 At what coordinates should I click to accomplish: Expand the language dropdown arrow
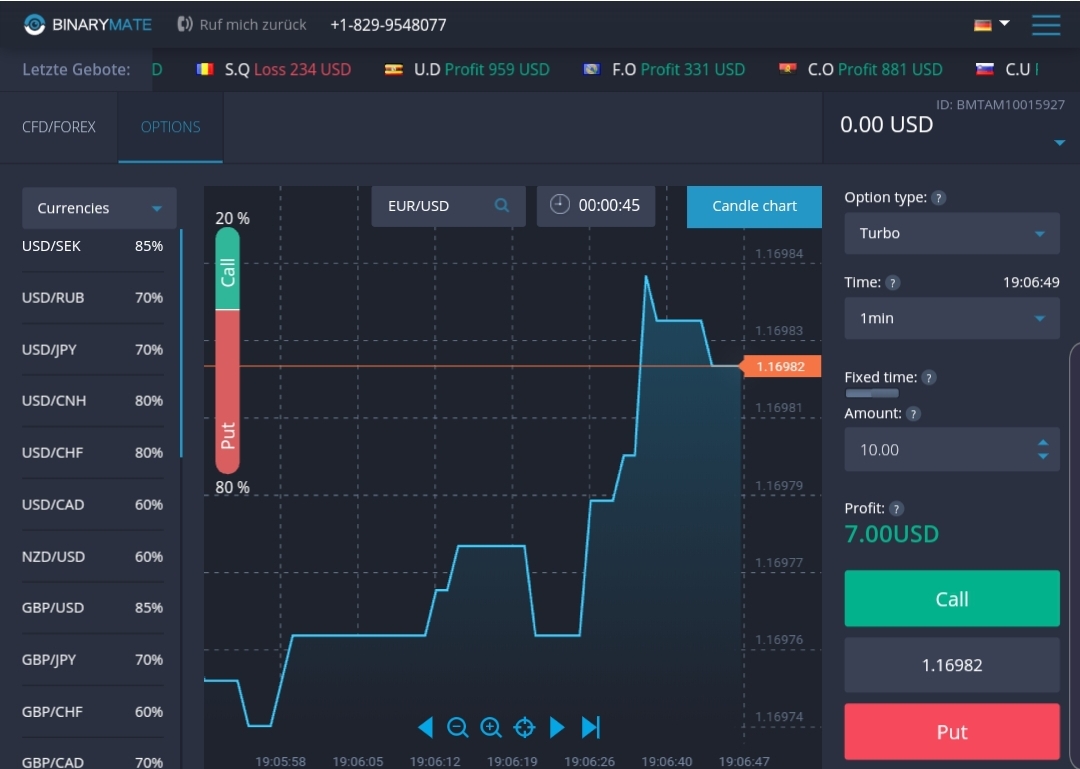(x=1004, y=23)
